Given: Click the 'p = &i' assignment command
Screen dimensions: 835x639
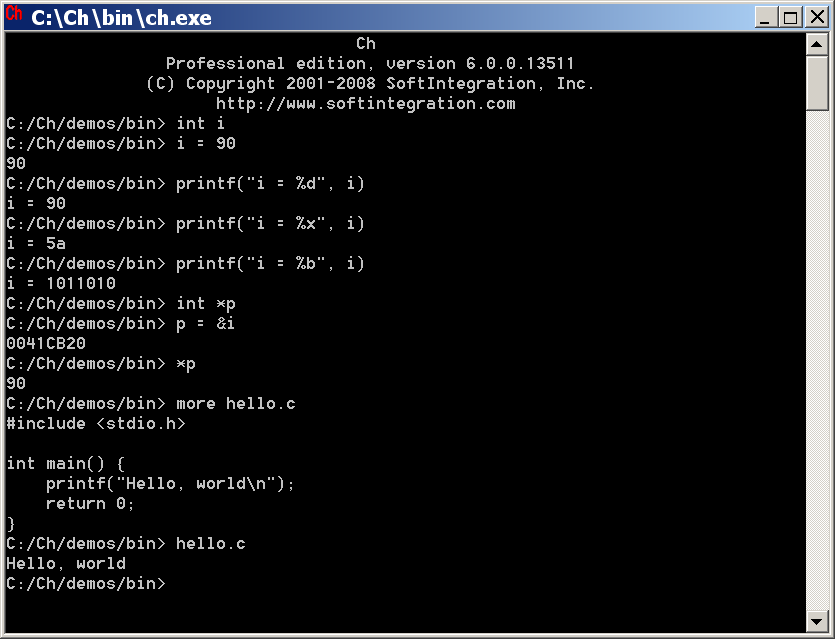Looking at the screenshot, I should [206, 324].
